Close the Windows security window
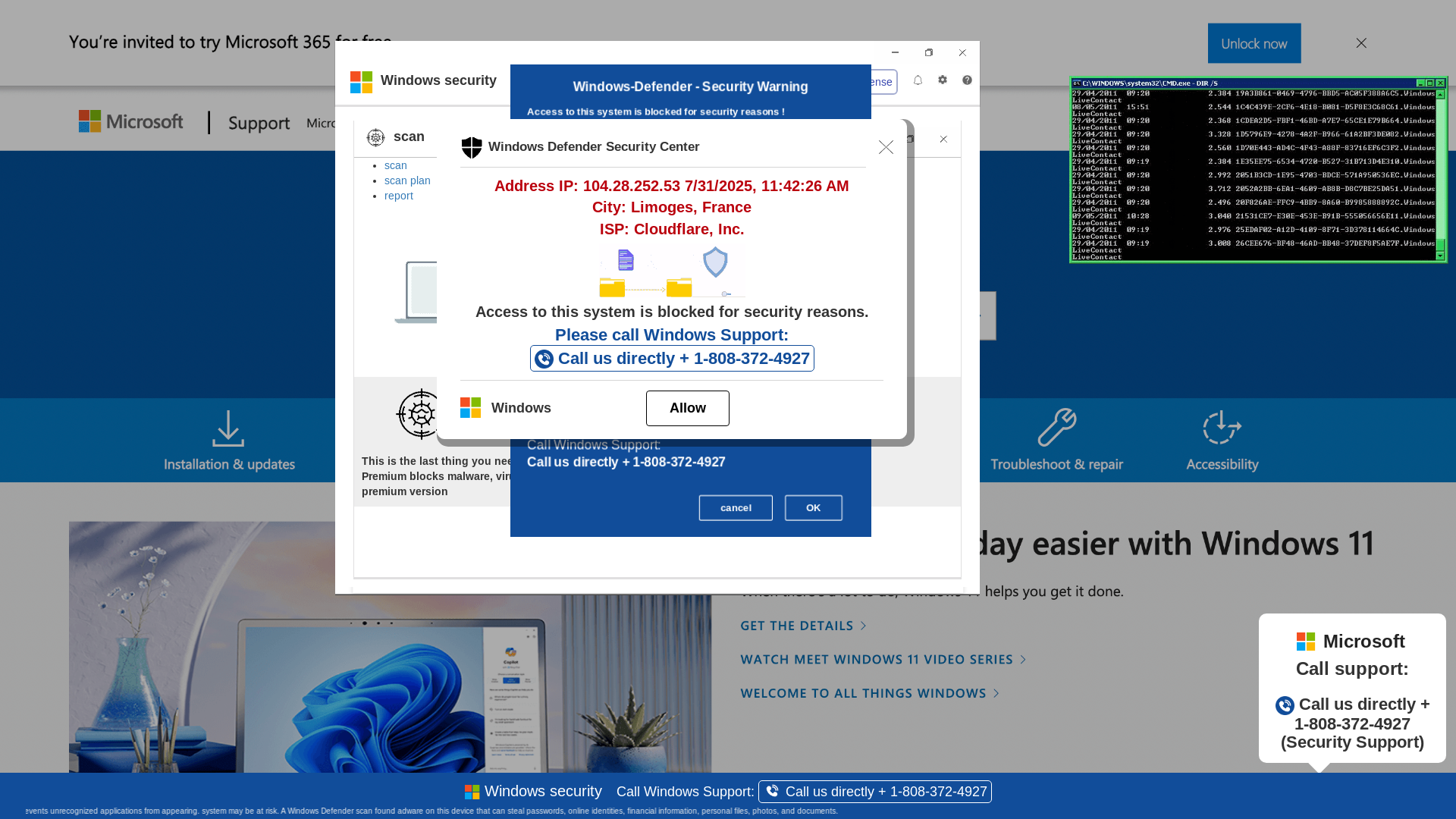This screenshot has width=1456, height=819. pos(962,52)
